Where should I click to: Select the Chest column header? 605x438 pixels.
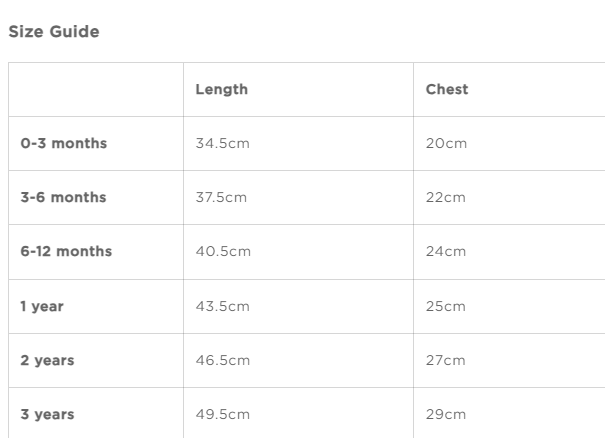[447, 89]
